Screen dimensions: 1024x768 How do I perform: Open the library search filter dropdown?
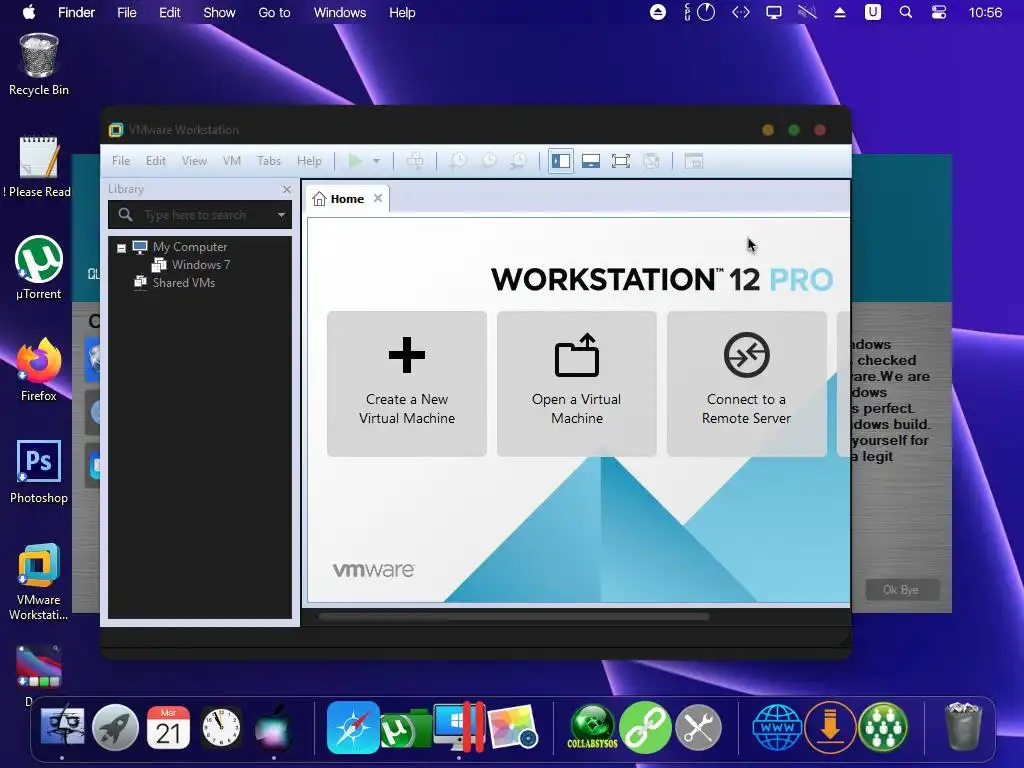tap(281, 215)
